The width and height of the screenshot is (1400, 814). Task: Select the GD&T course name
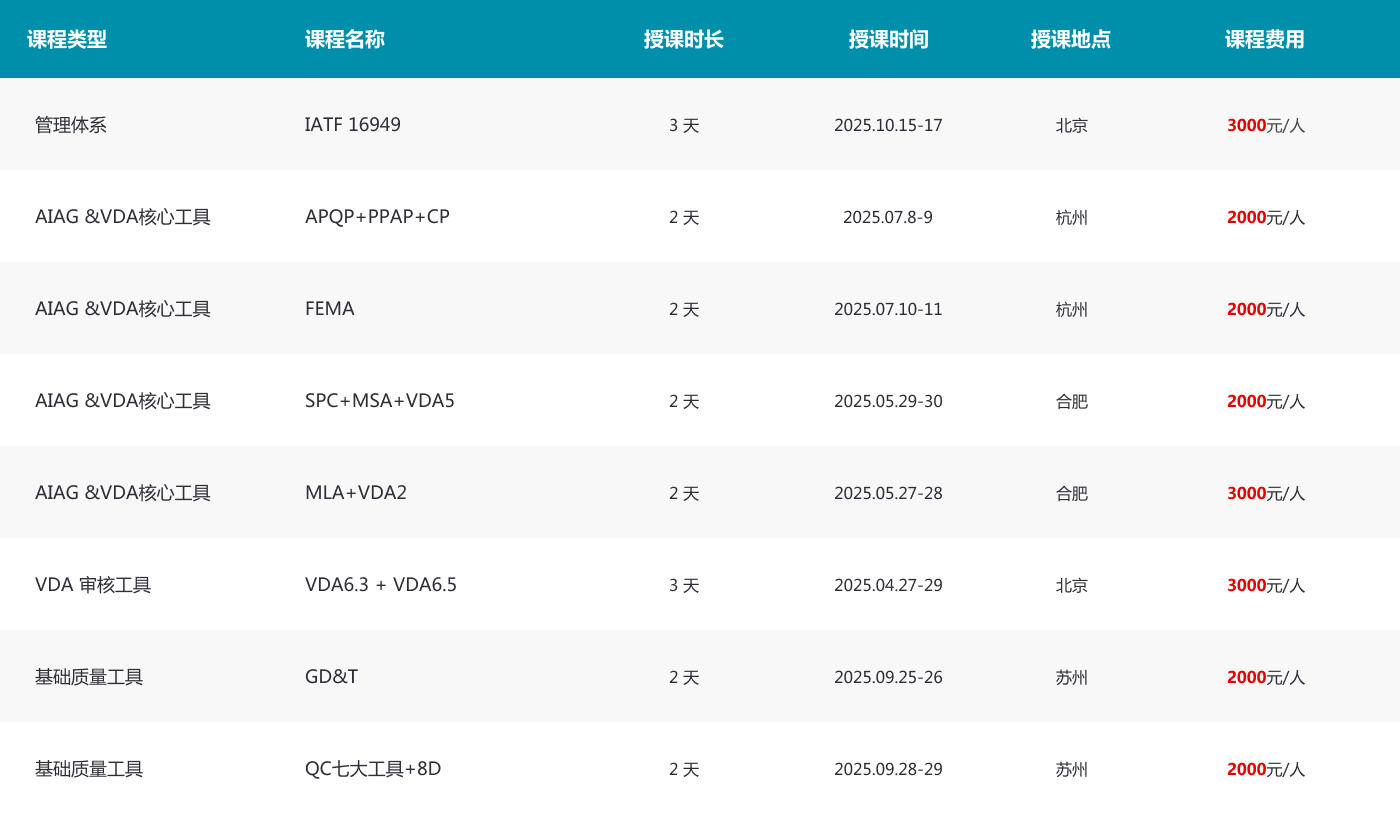point(332,677)
